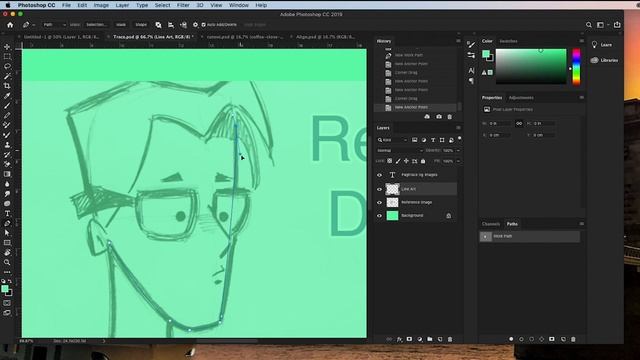640x360 pixels.
Task: Select the Horizontal Type tool
Action: coord(7,213)
